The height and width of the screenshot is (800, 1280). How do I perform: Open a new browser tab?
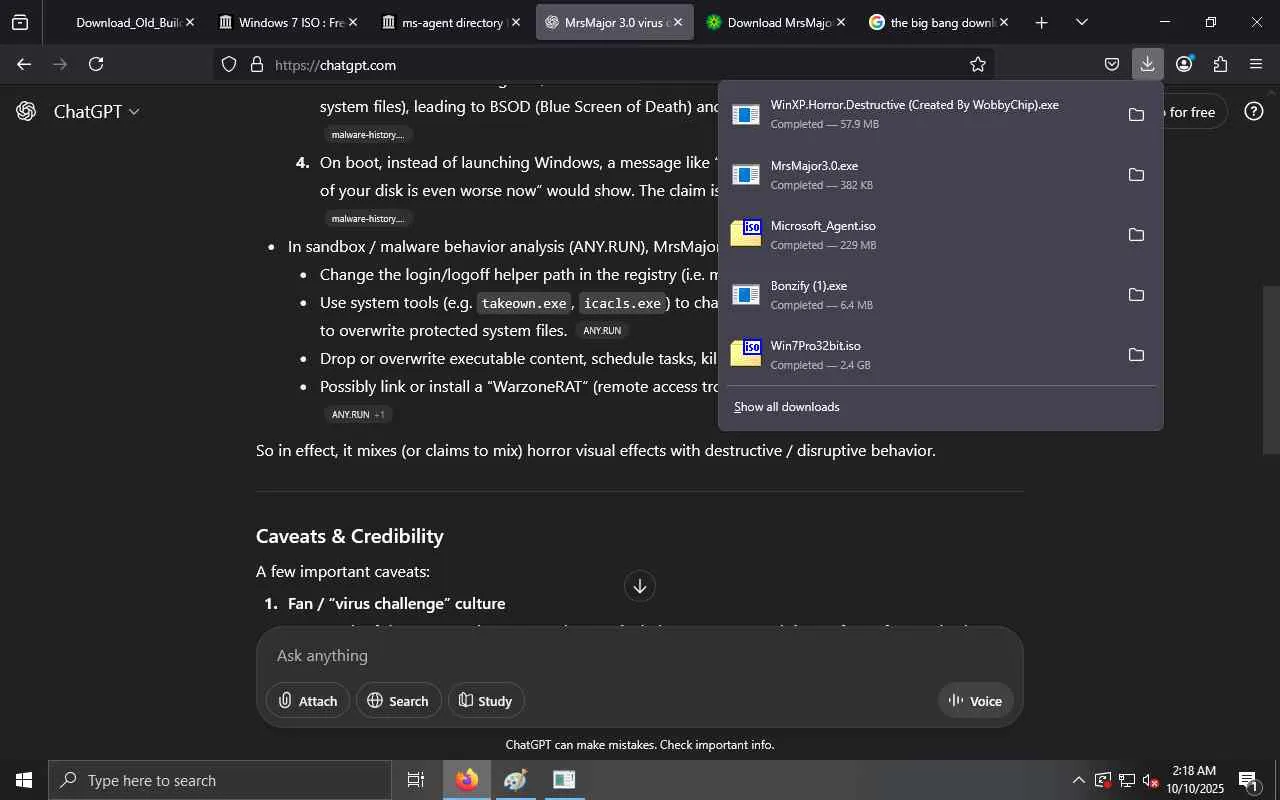1041,22
